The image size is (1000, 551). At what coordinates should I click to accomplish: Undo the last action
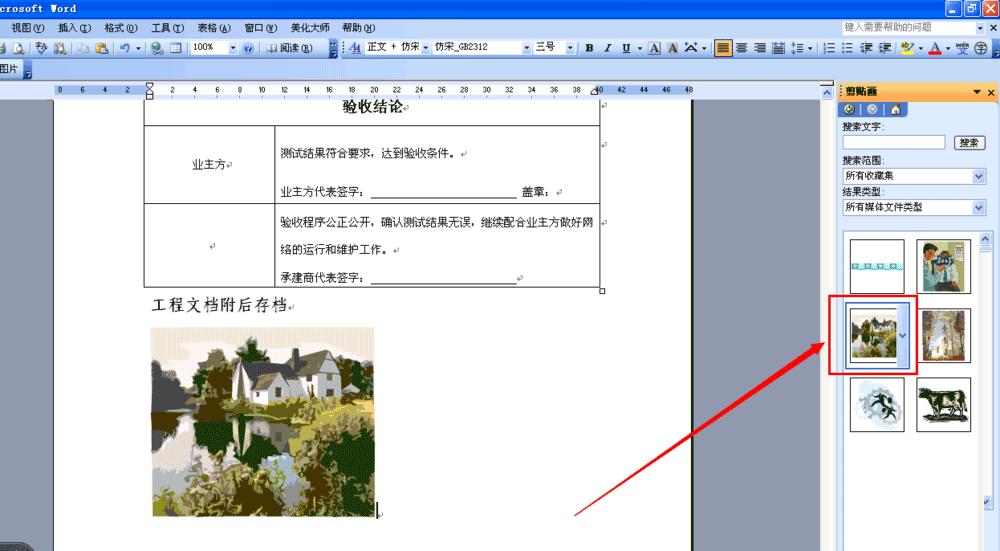(125, 48)
